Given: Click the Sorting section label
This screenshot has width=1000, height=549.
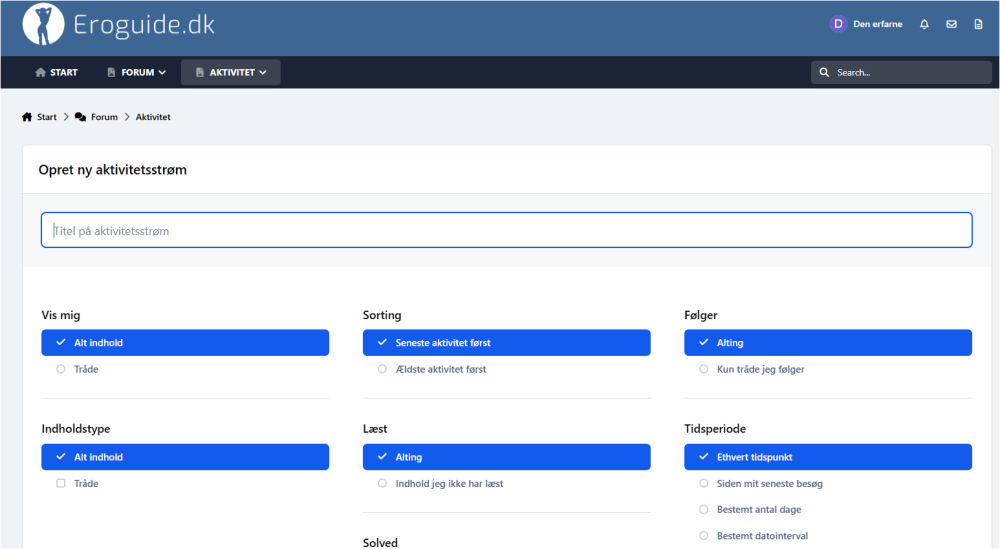Looking at the screenshot, I should pyautogui.click(x=382, y=315).
